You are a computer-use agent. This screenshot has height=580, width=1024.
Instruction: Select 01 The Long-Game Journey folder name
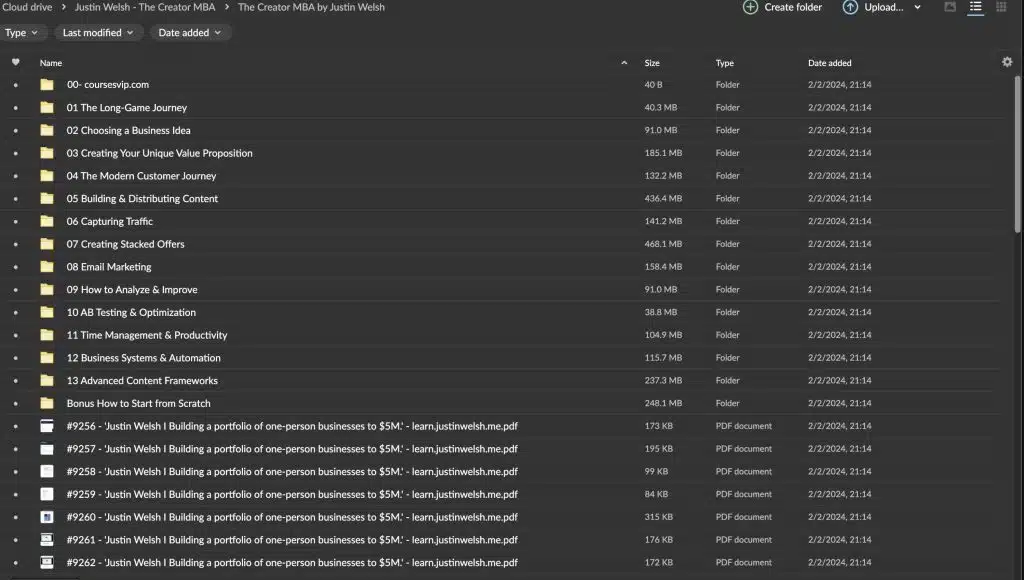(127, 107)
